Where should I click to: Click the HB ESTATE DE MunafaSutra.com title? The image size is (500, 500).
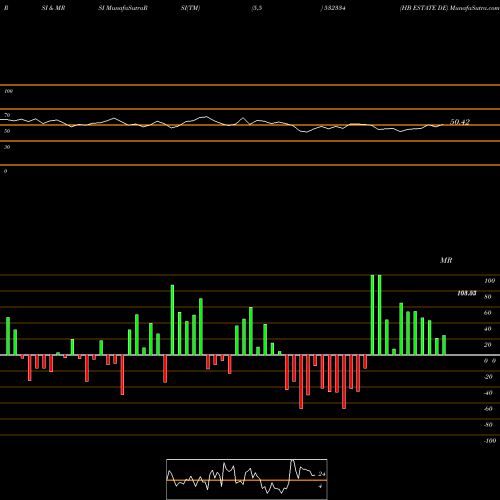(x=450, y=8)
